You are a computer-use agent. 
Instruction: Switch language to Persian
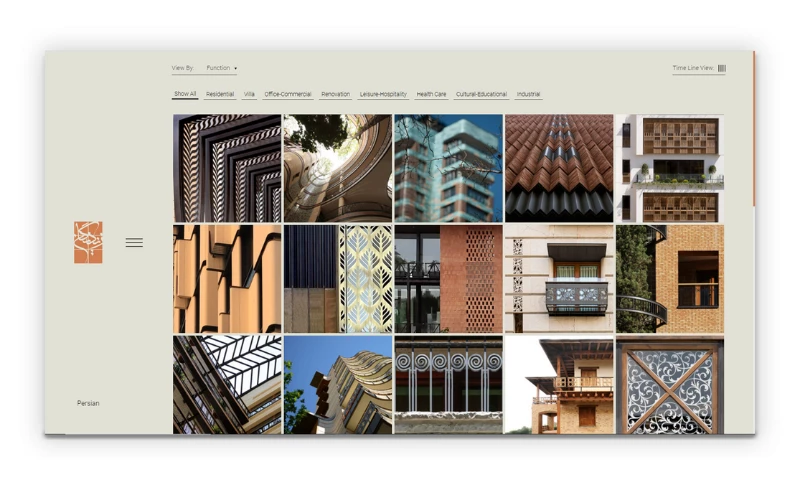(x=88, y=404)
